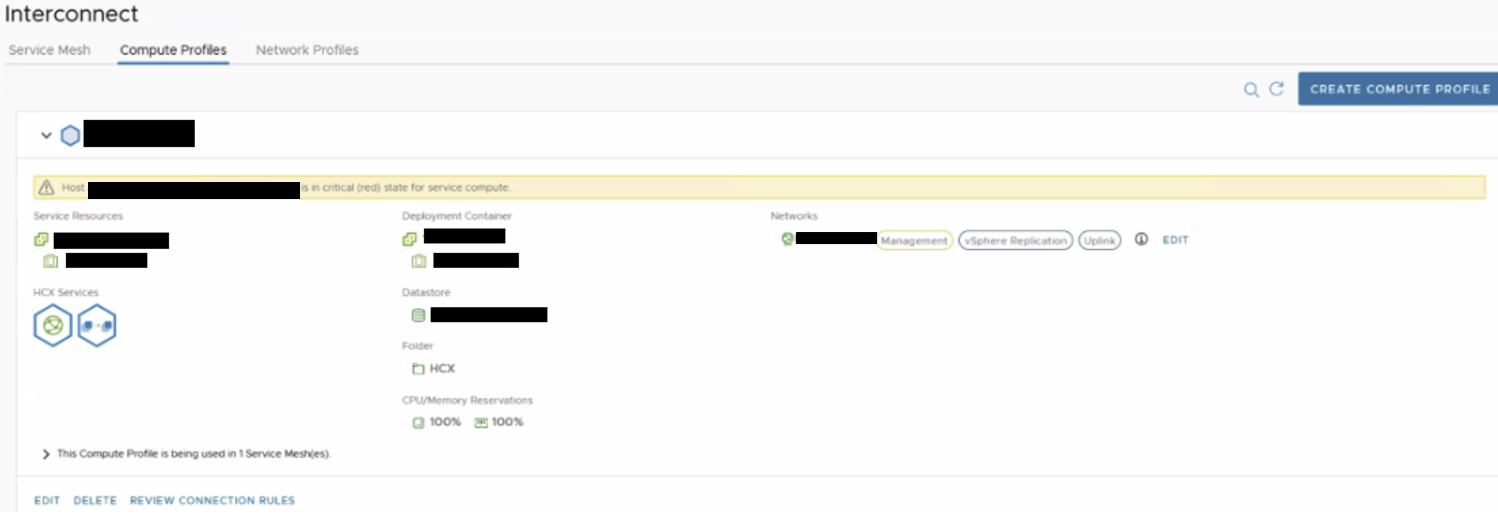Click EDIT link next to Networks
Viewport: 1498px width, 531px height.
point(1175,240)
